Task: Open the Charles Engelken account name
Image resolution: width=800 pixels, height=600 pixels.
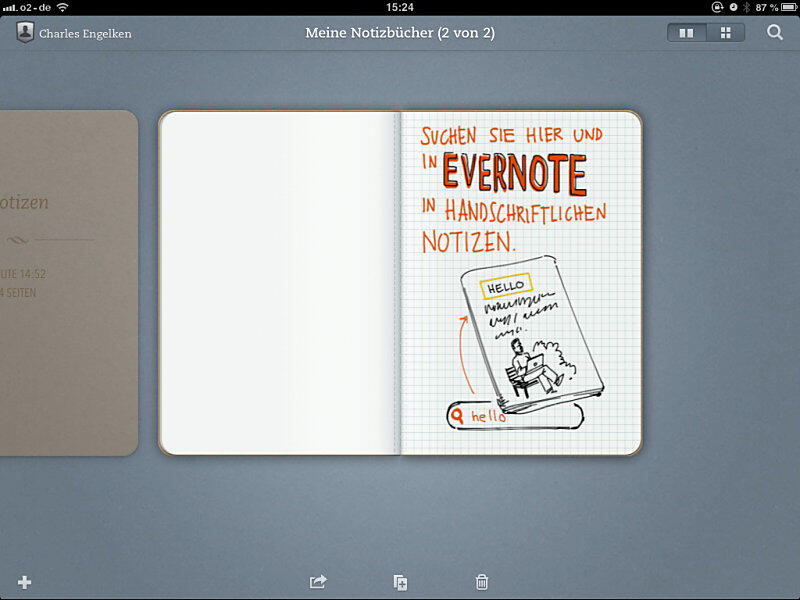Action: click(85, 34)
